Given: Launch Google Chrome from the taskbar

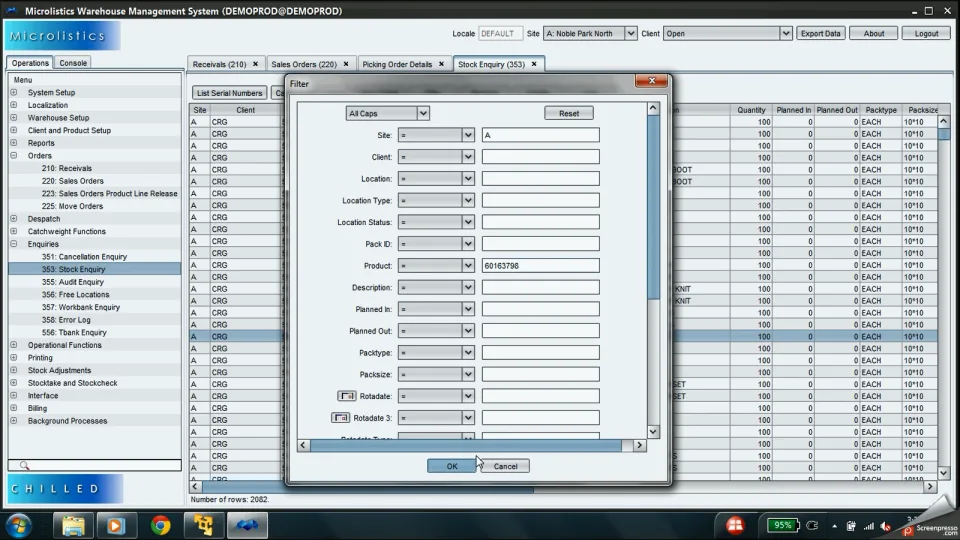Looking at the screenshot, I should point(160,525).
